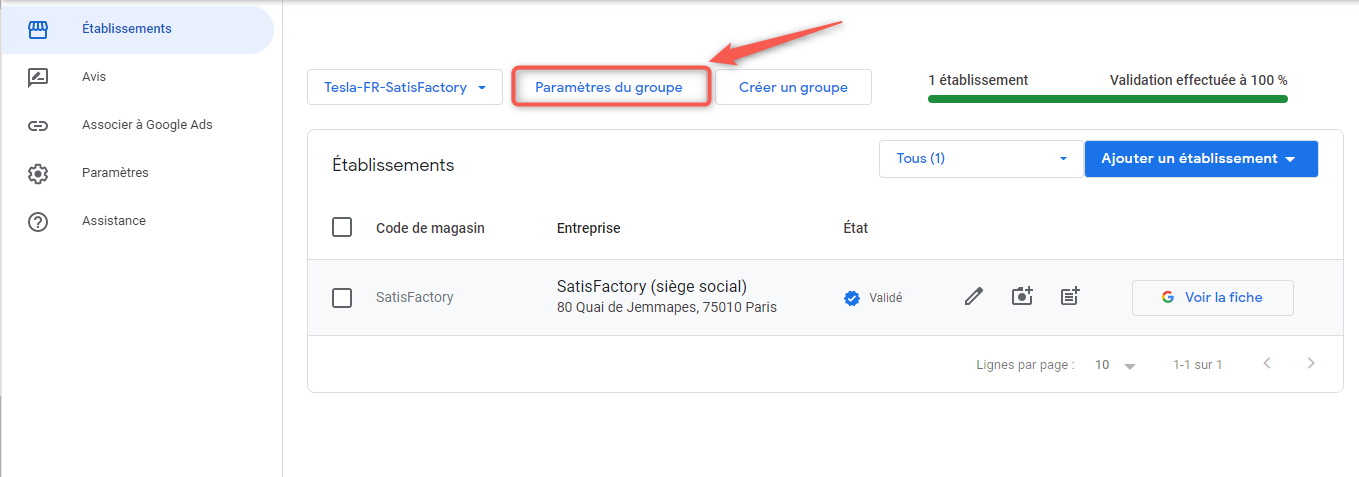1359x477 pixels.
Task: Click the Assistance question mark icon
Action: point(38,221)
